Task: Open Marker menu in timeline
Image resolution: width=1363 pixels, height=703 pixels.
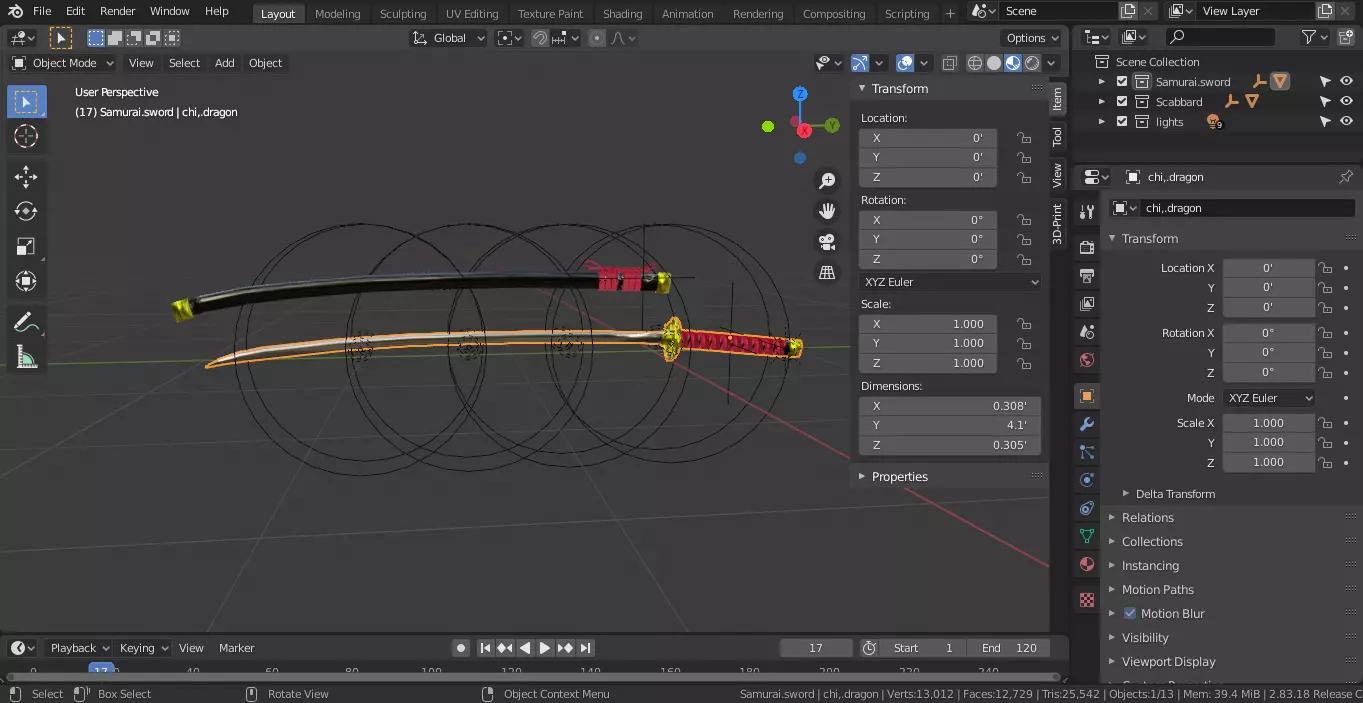Action: pyautogui.click(x=237, y=648)
